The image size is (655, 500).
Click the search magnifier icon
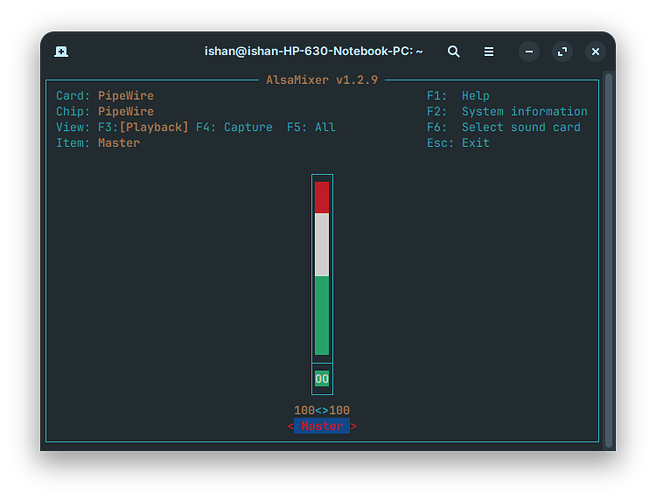pyautogui.click(x=454, y=51)
